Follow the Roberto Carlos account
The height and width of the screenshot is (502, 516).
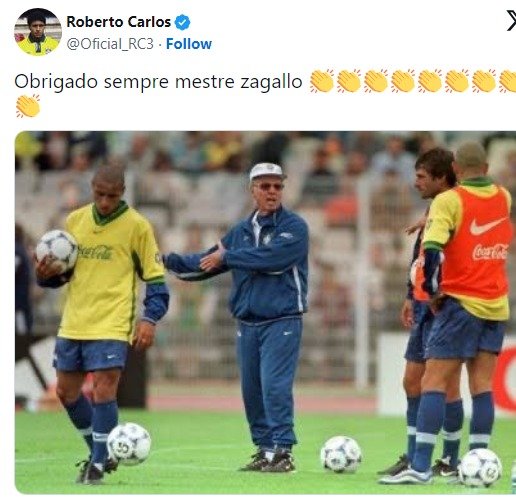point(189,44)
